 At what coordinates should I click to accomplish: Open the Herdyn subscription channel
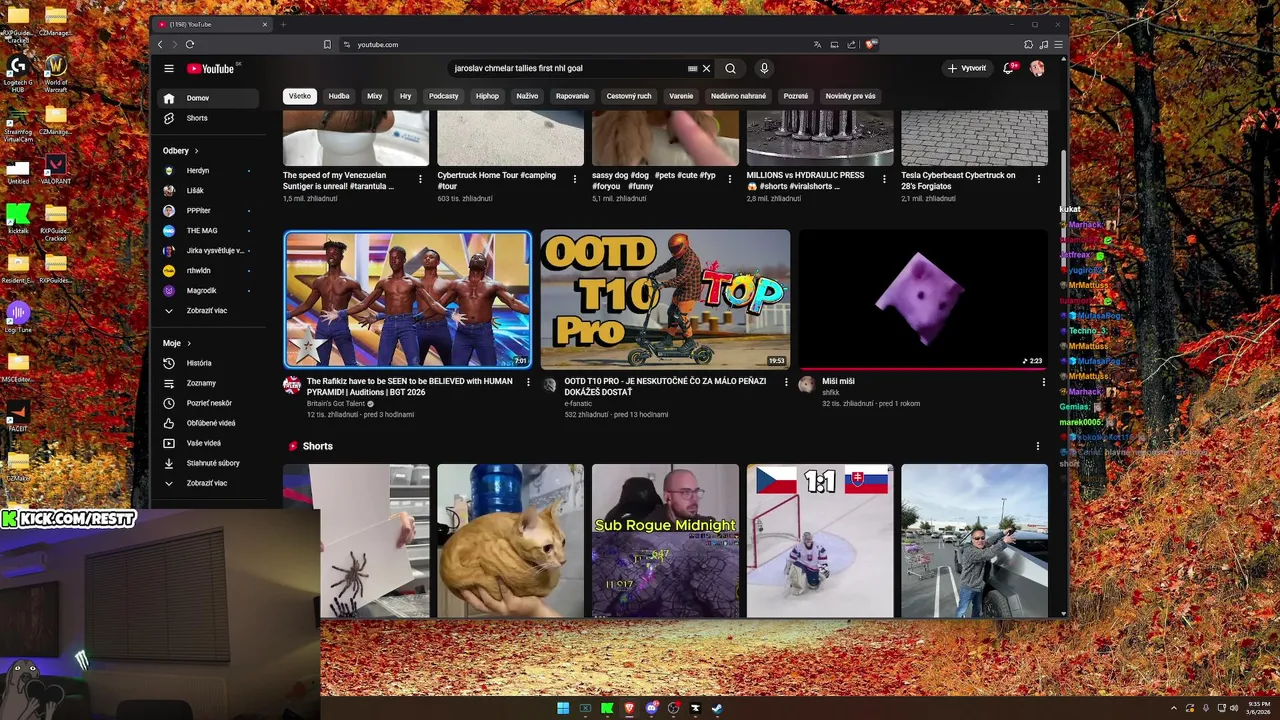click(x=208, y=171)
